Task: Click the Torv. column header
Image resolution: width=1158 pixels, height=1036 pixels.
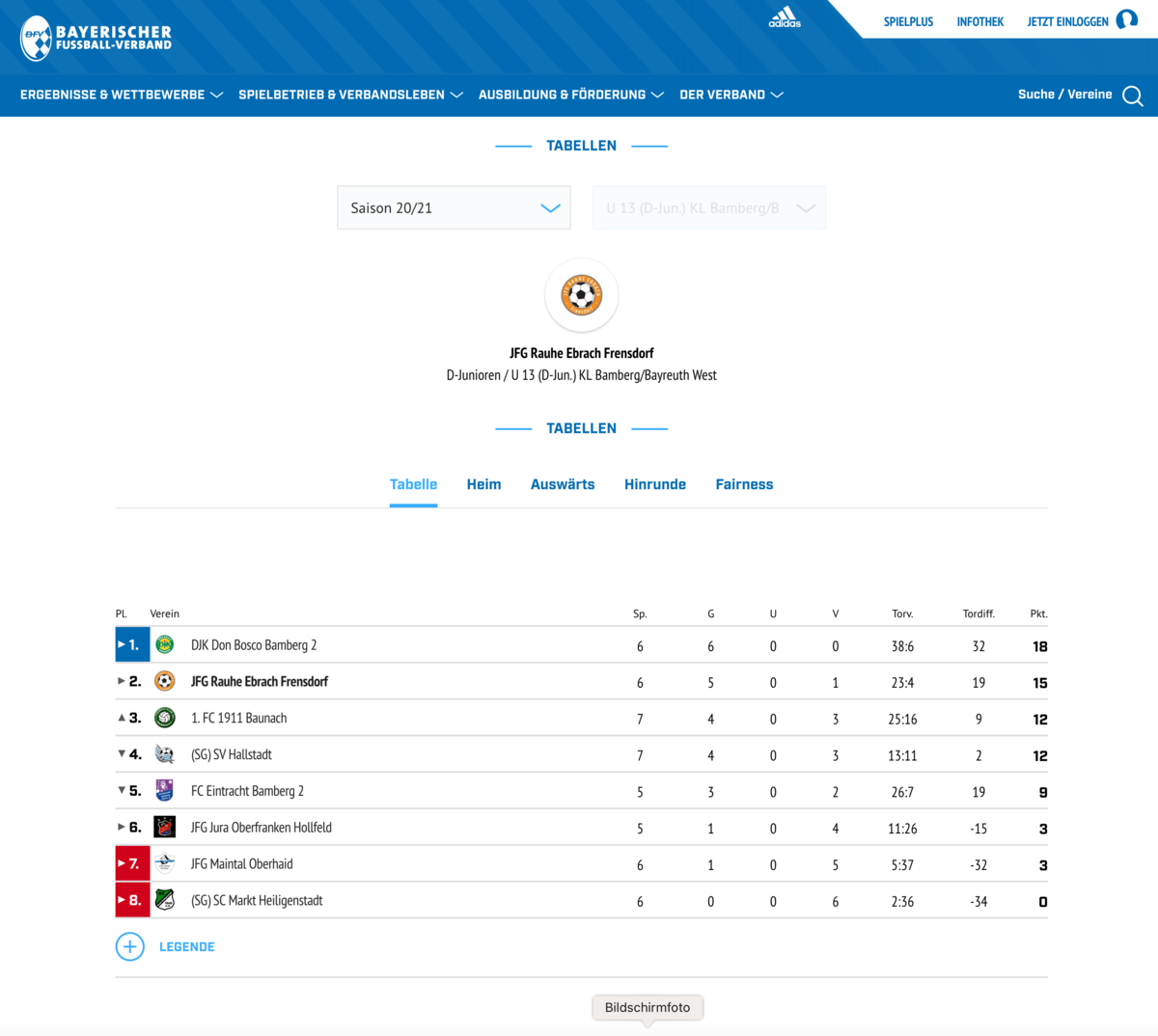Action: [x=902, y=613]
